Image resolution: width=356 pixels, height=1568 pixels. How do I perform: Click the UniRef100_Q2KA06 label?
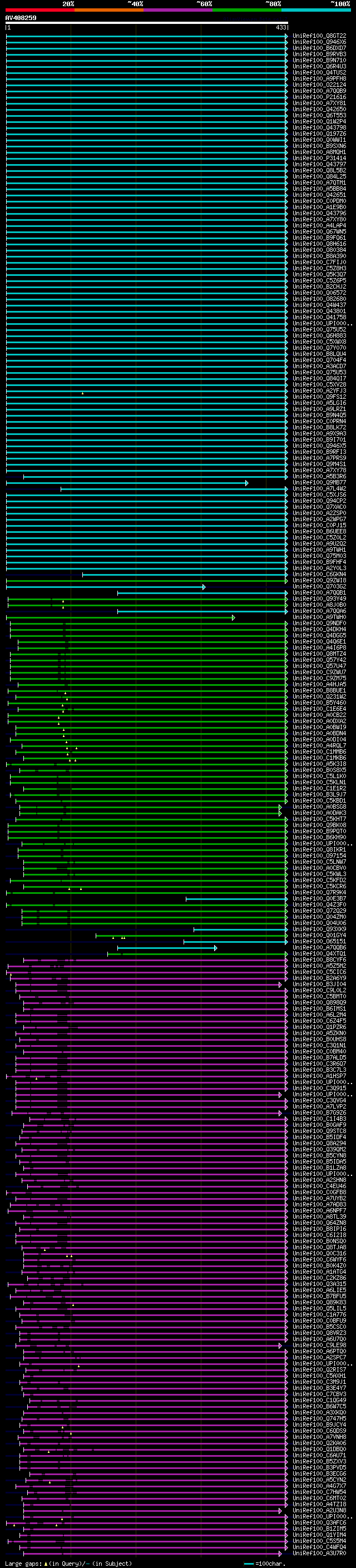pos(319,1444)
